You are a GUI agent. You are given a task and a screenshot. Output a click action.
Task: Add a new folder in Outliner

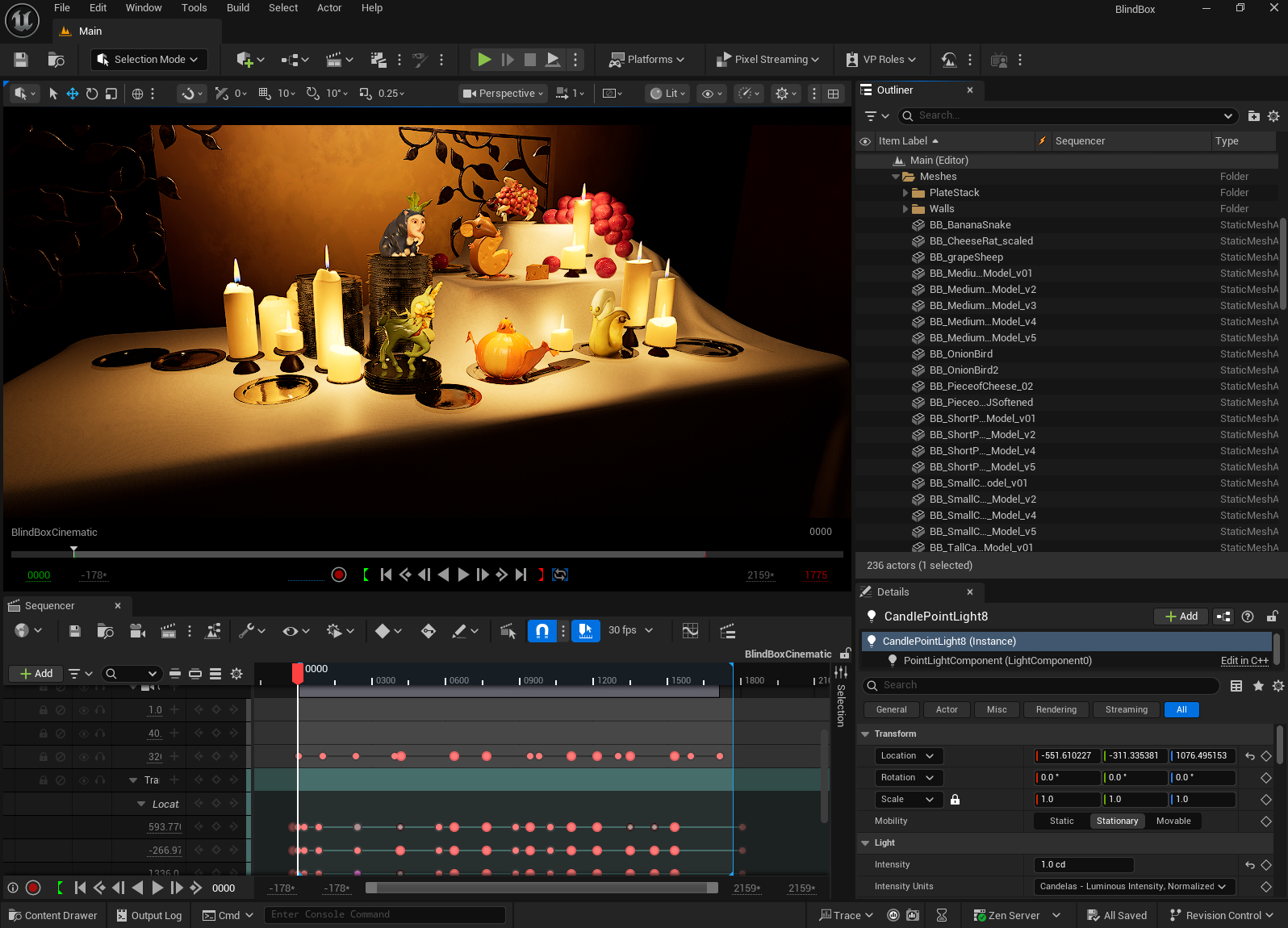point(1253,116)
